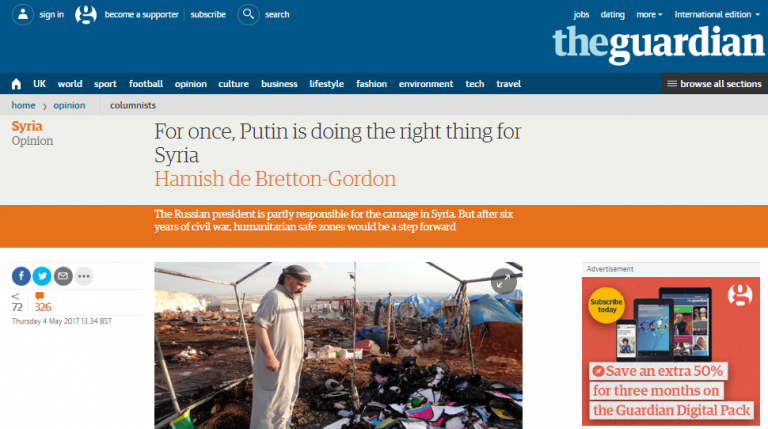The image size is (768, 429).
Task: Click the sign in profile icon
Action: point(23,14)
